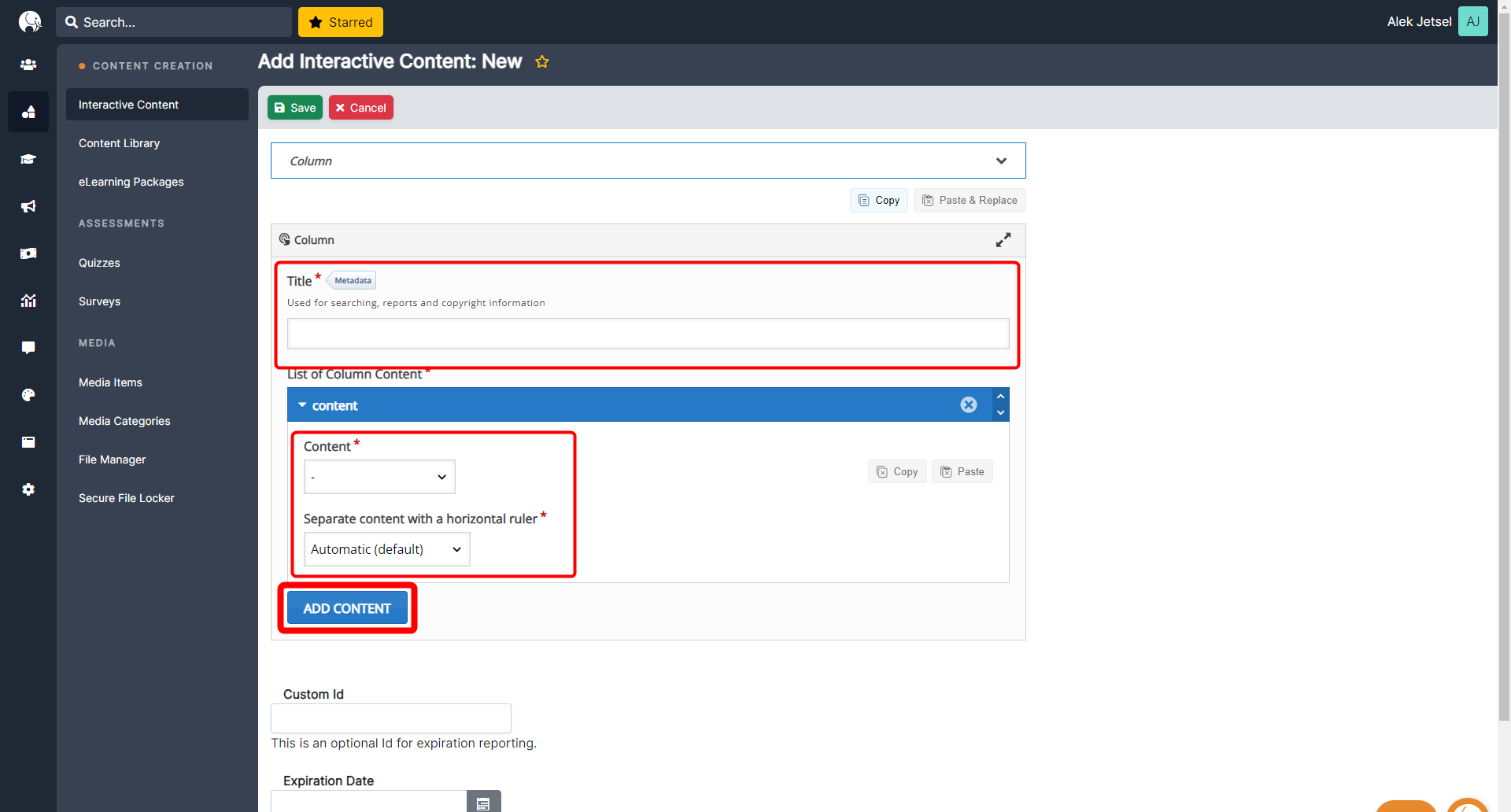Click the Paste button in content row
The width and height of the screenshot is (1511, 812).
coord(962,471)
